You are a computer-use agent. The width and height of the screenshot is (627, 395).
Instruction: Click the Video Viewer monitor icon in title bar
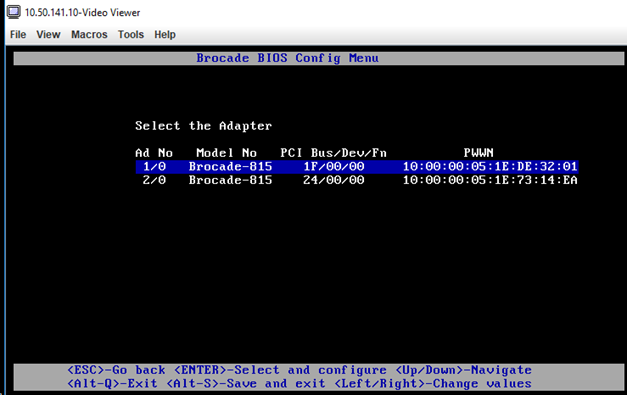point(13,12)
